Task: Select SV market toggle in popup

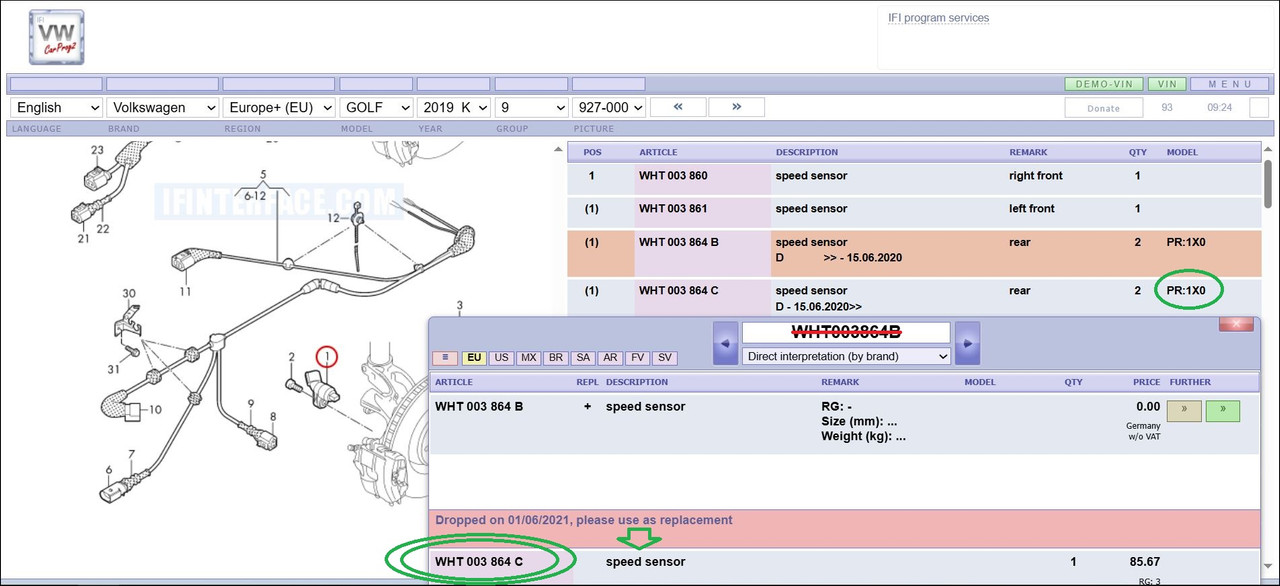Action: point(664,357)
